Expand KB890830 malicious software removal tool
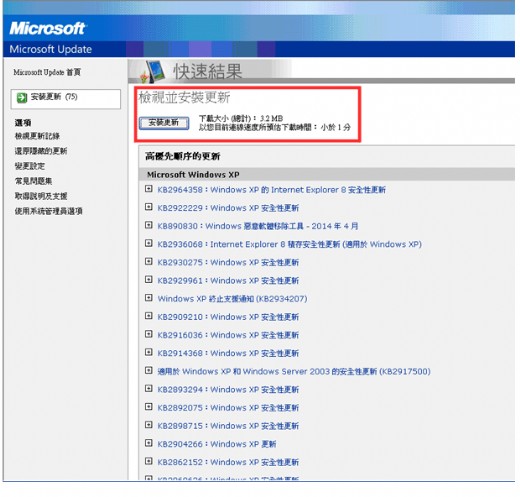The image size is (520, 497). (x=149, y=225)
